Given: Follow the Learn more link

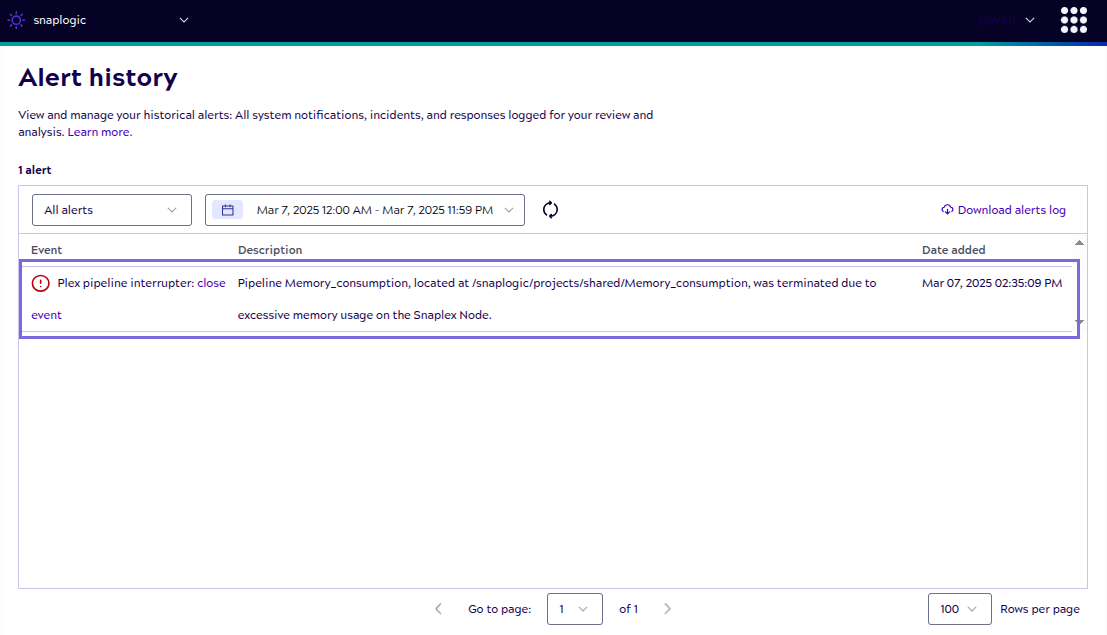Looking at the screenshot, I should [x=99, y=132].
